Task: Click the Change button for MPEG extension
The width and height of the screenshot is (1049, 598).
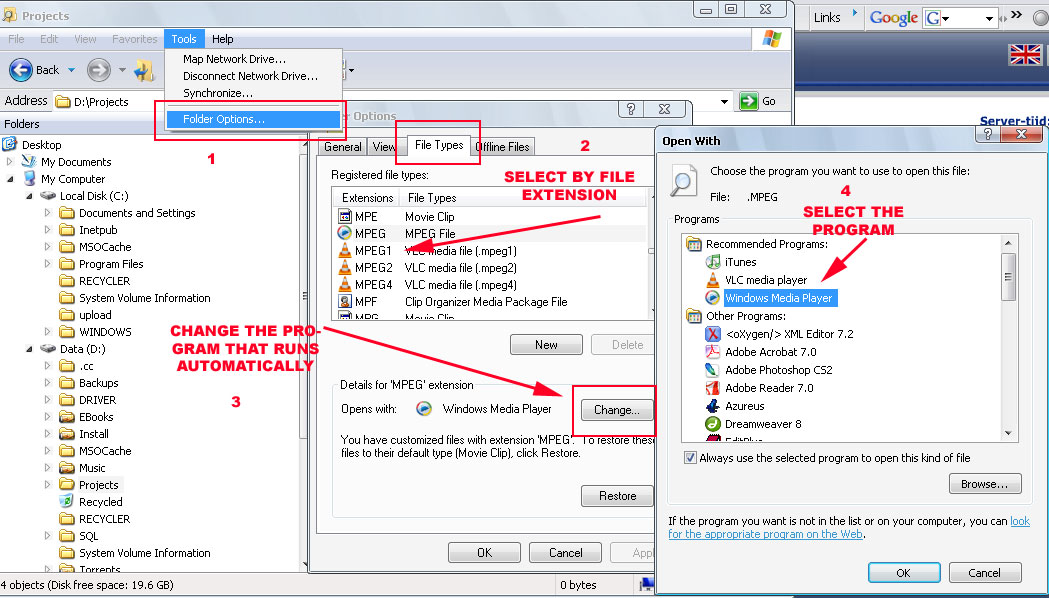Action: coord(616,410)
